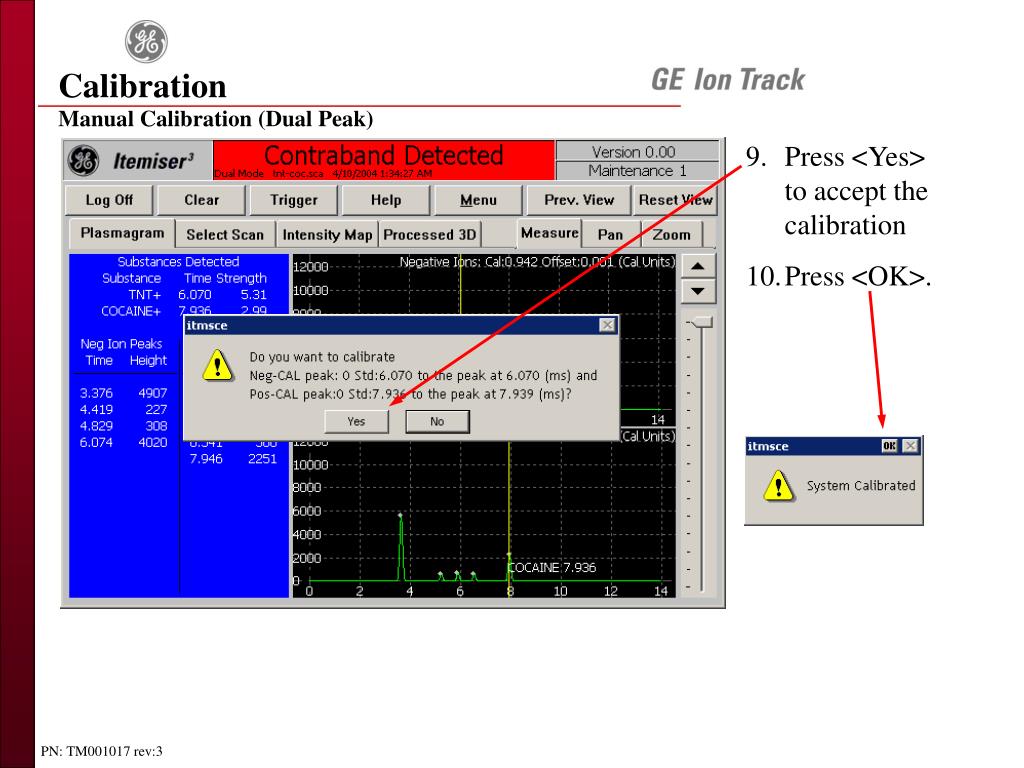Click the down arrow beside the plasmagram
This screenshot has height=768, width=1024.
coord(698,291)
